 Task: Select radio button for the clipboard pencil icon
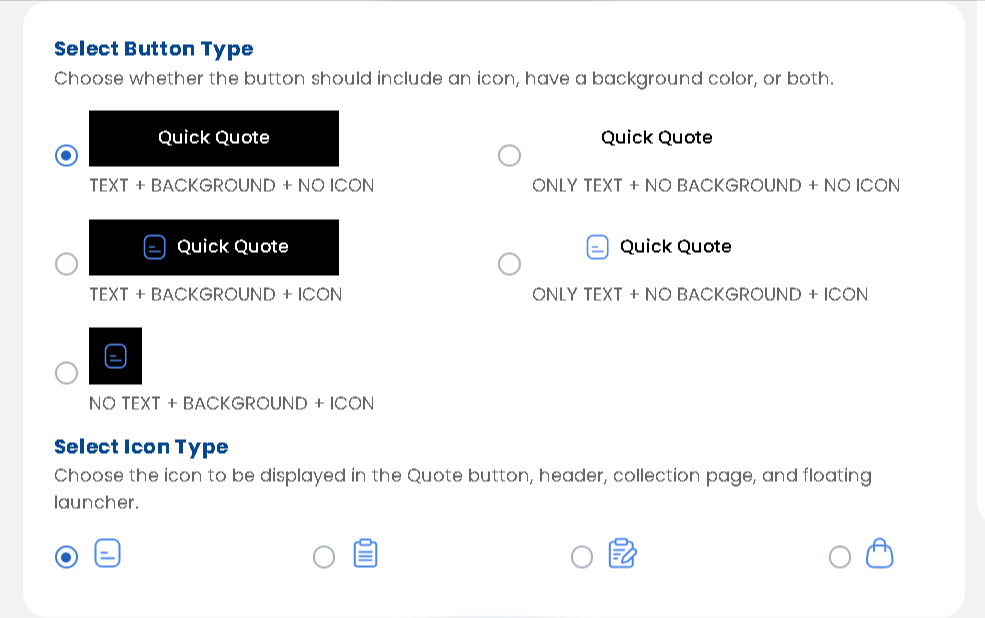pos(582,557)
